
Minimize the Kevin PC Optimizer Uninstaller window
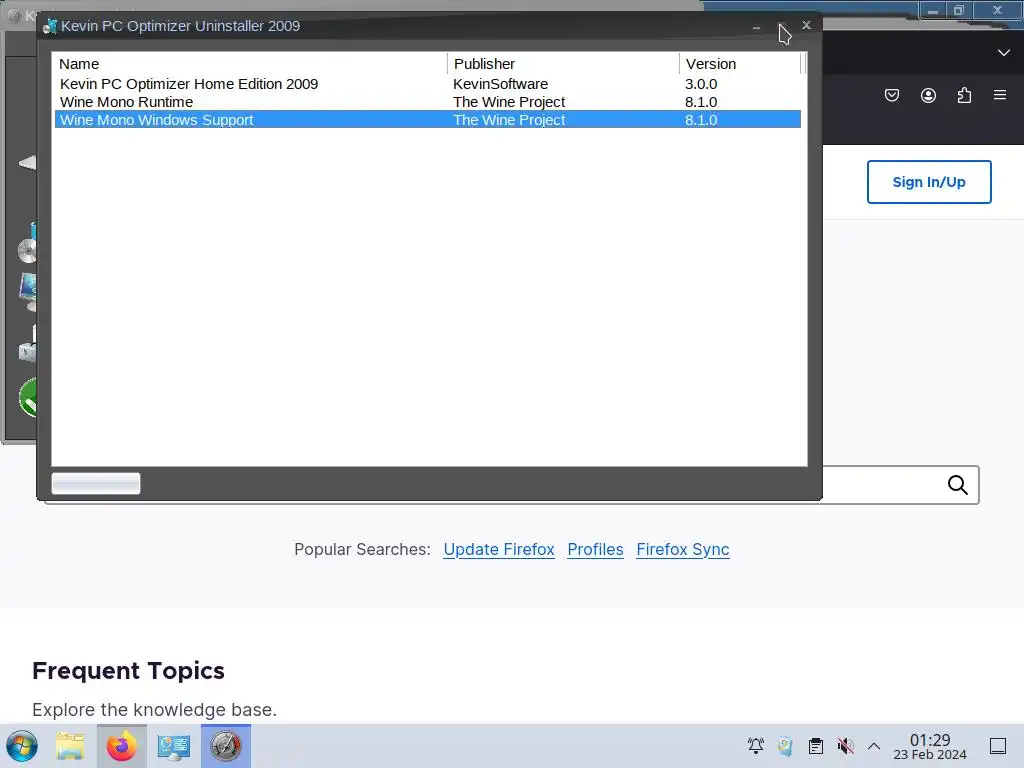pyautogui.click(x=756, y=27)
